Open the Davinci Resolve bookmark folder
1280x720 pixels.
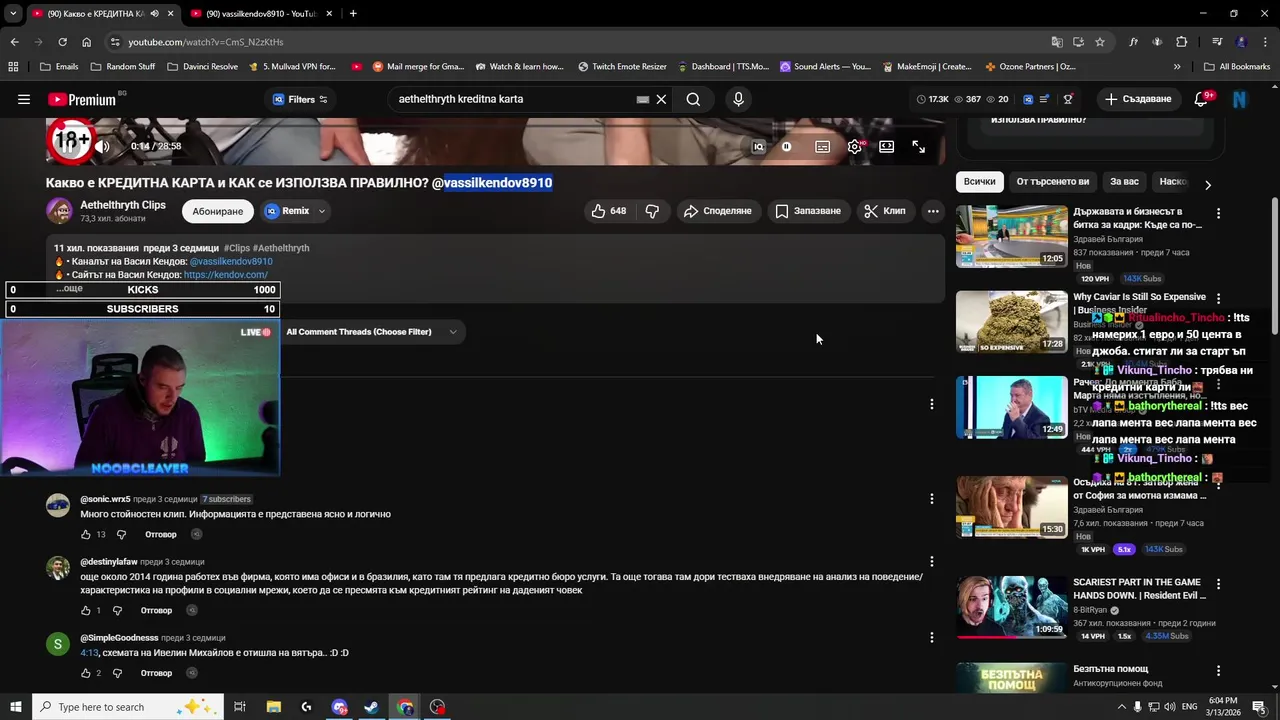pos(202,67)
